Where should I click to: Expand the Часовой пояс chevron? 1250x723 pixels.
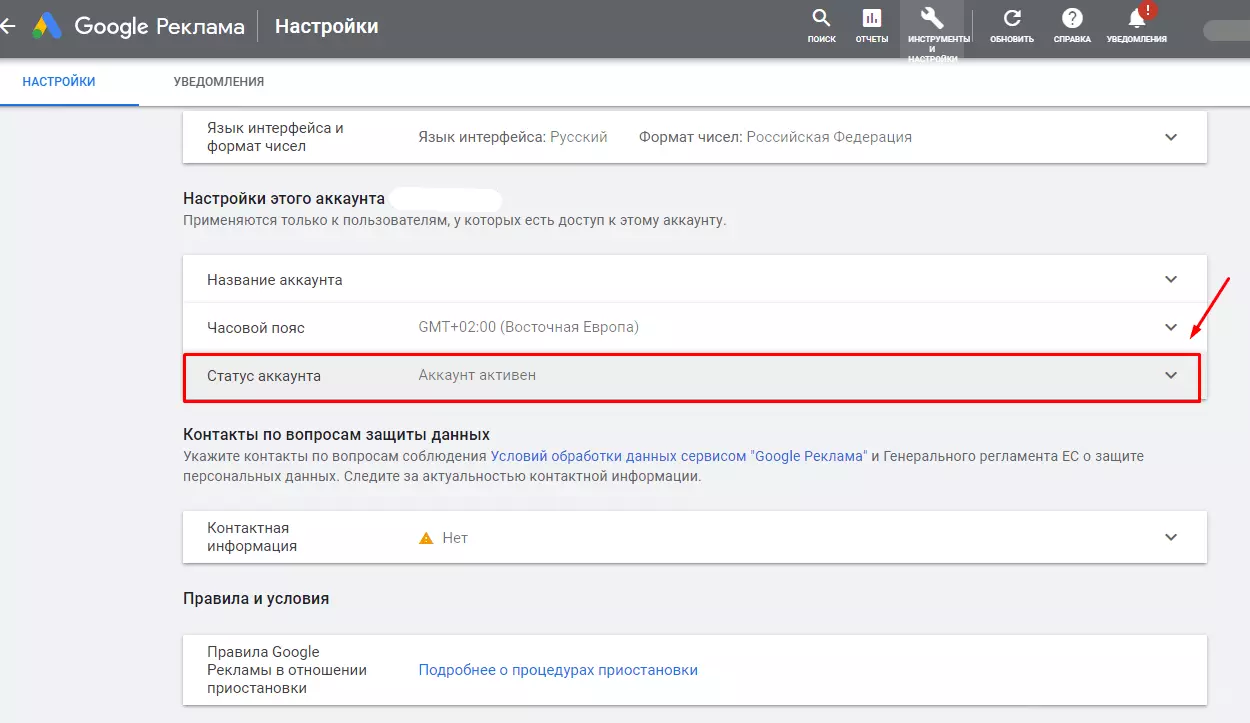[x=1171, y=327]
